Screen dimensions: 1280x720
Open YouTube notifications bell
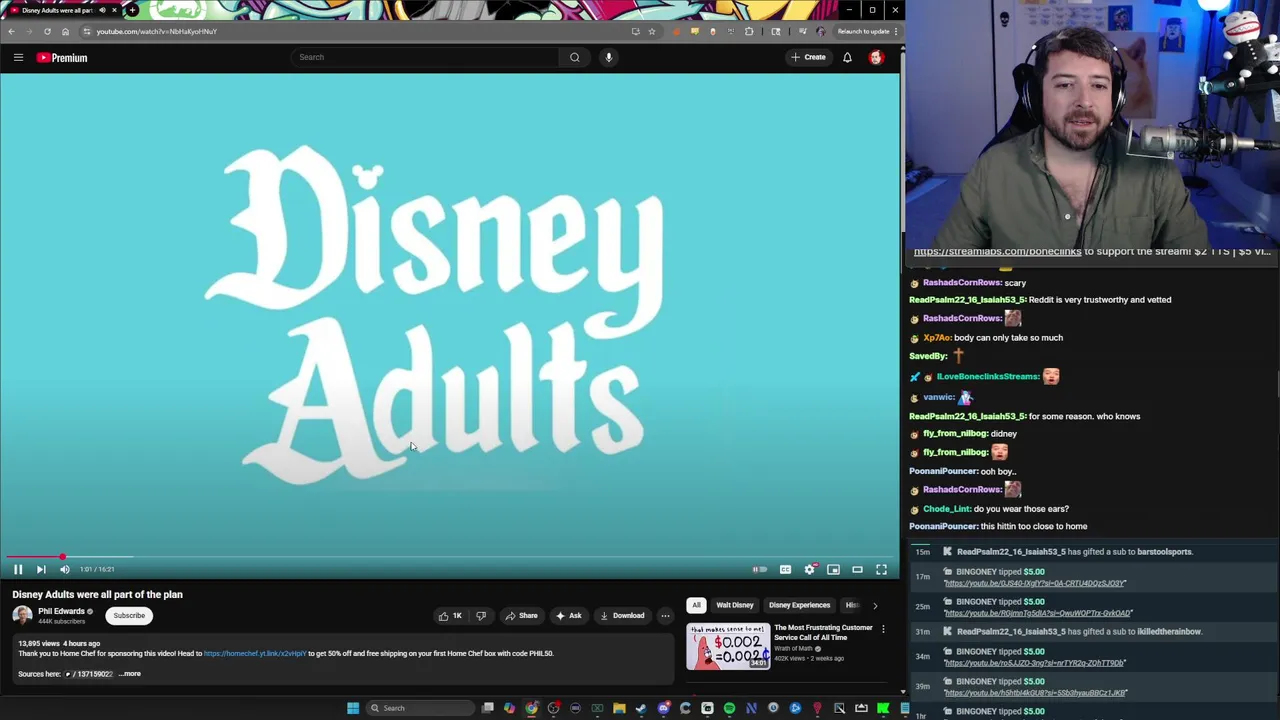coord(847,57)
